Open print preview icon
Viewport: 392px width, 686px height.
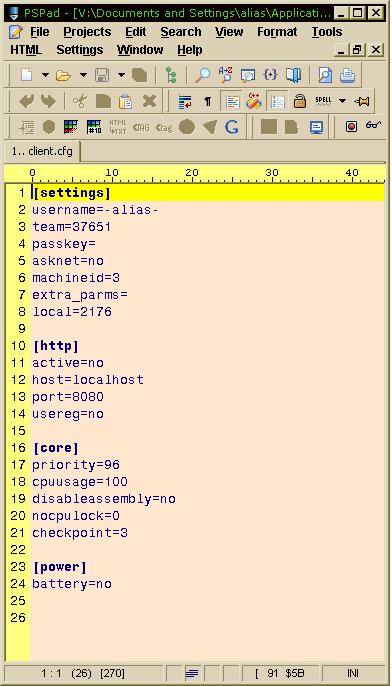pos(325,75)
